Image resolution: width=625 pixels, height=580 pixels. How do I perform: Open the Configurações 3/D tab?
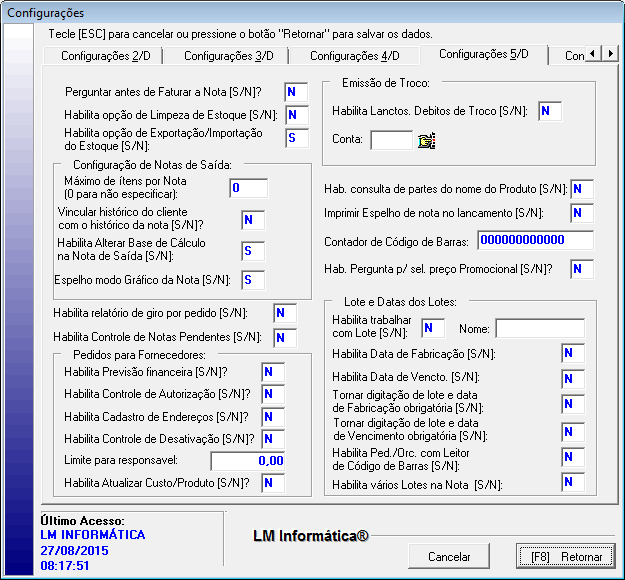coord(229,55)
